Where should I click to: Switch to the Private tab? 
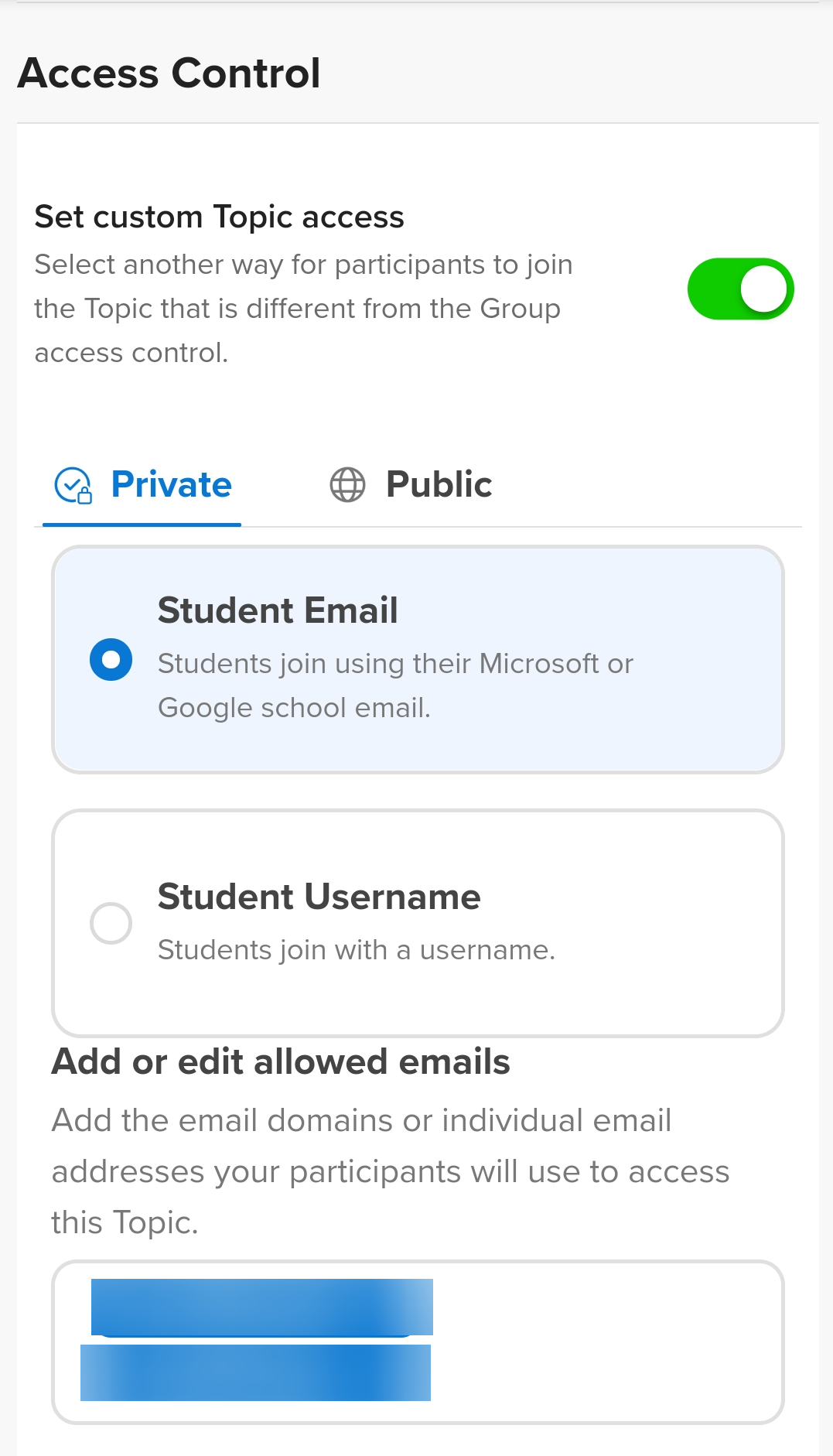tap(171, 485)
